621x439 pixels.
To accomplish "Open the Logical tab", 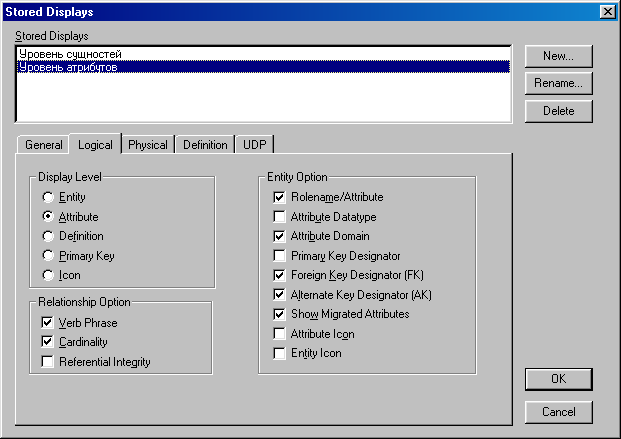I will tap(95, 144).
